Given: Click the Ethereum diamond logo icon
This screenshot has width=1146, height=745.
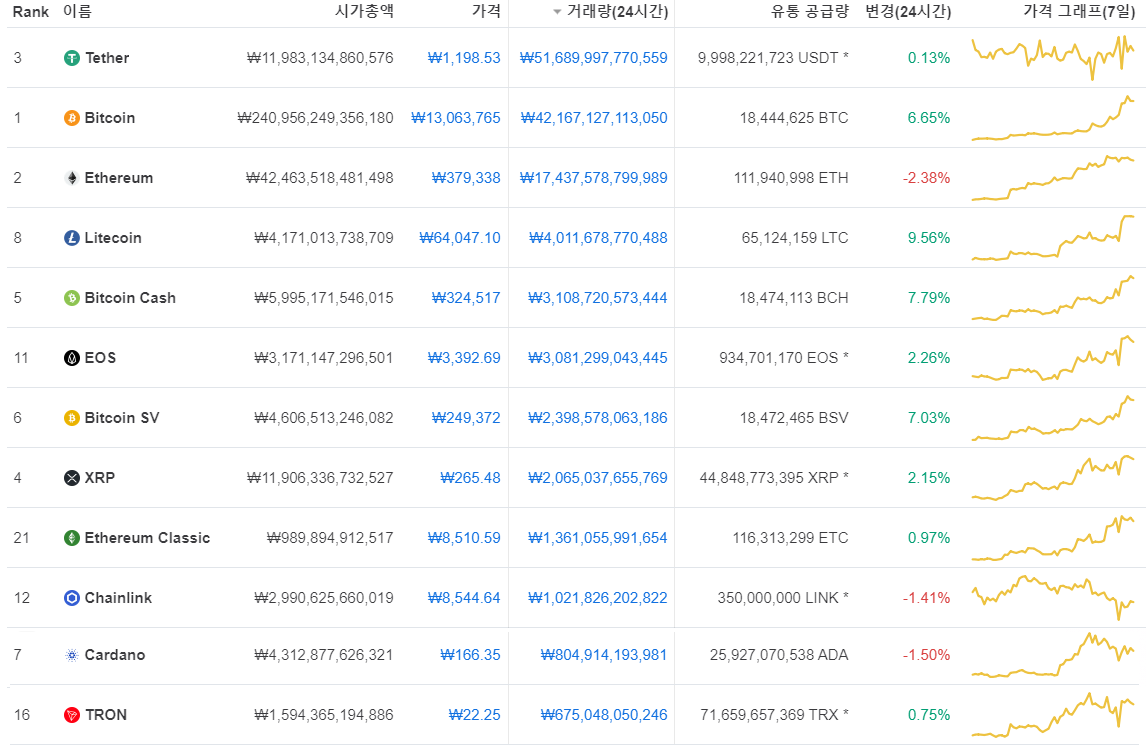Looking at the screenshot, I should coord(72,178).
